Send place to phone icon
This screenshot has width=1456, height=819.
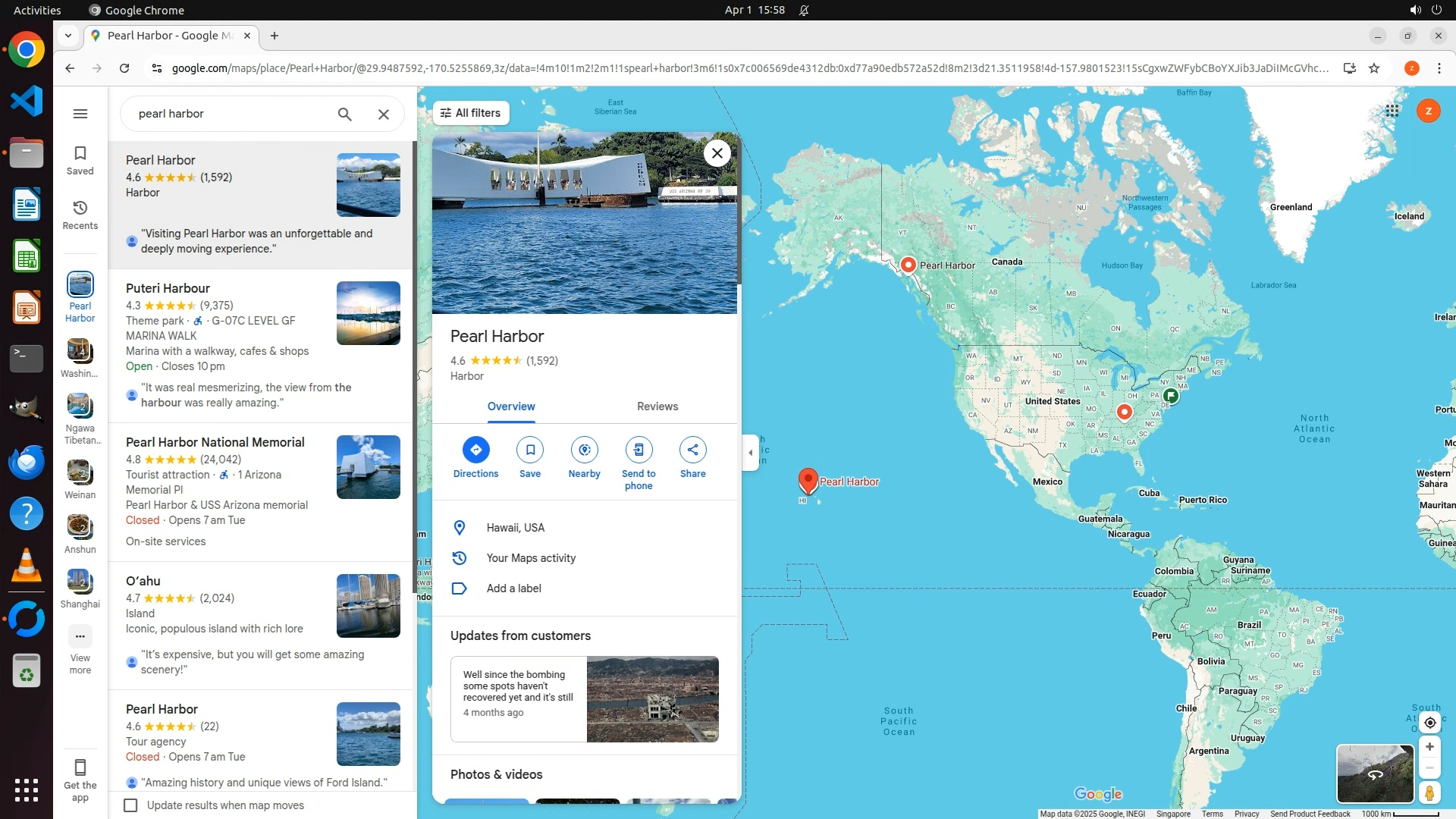coord(639,450)
